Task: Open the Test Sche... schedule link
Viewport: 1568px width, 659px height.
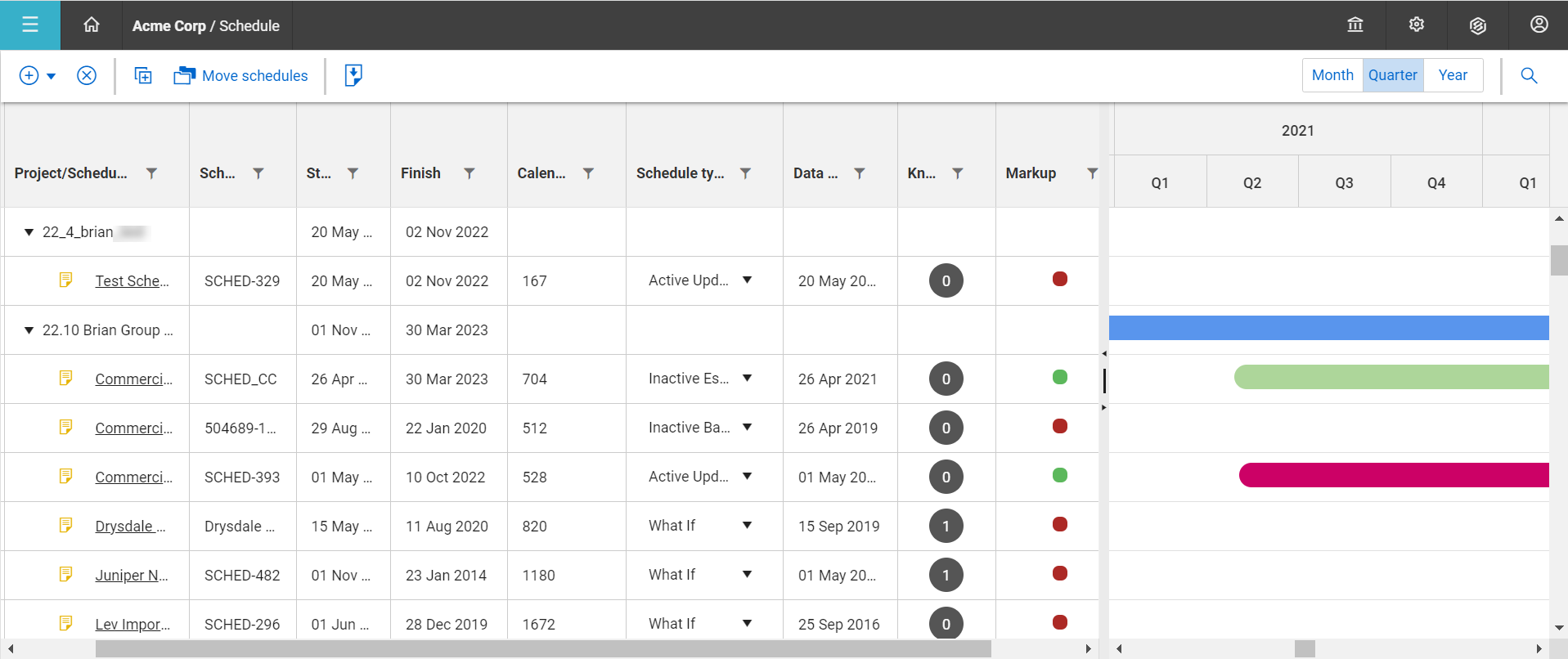Action: point(132,281)
